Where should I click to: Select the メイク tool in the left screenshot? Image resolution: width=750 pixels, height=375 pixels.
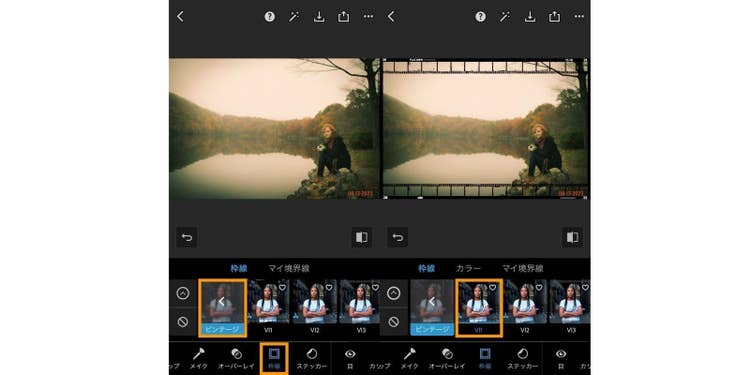tap(199, 359)
